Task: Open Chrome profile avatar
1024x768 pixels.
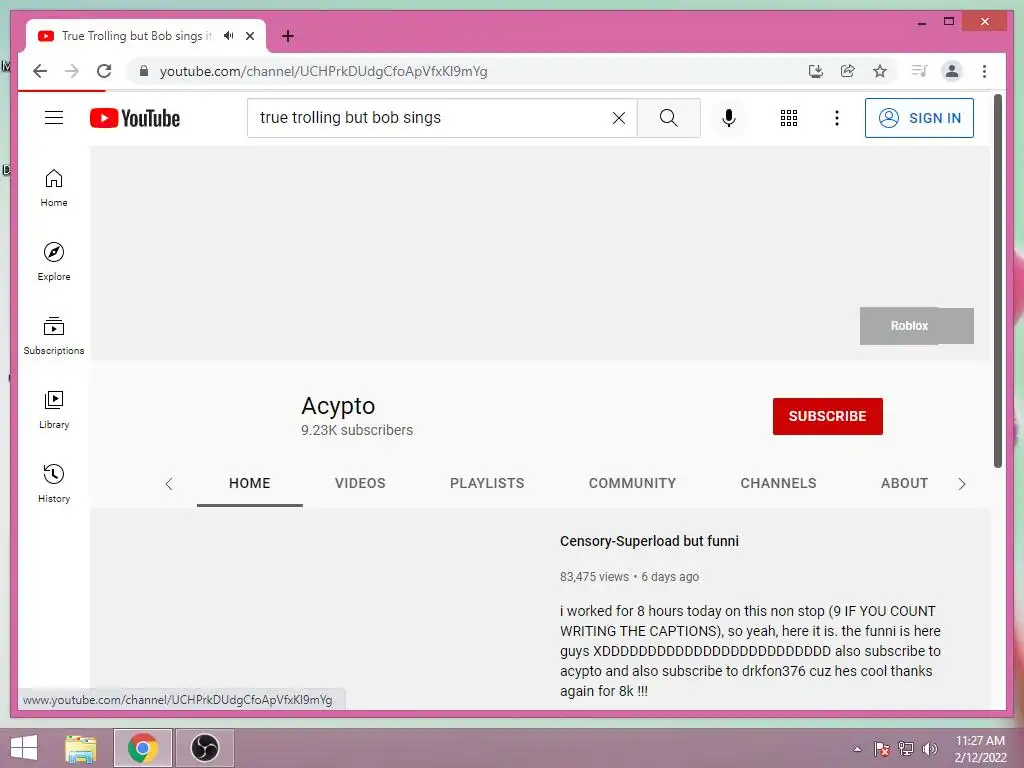Action: pos(952,71)
